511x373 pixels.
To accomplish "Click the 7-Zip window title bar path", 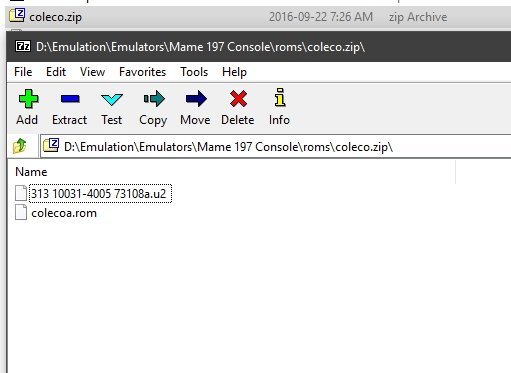I will [200, 47].
